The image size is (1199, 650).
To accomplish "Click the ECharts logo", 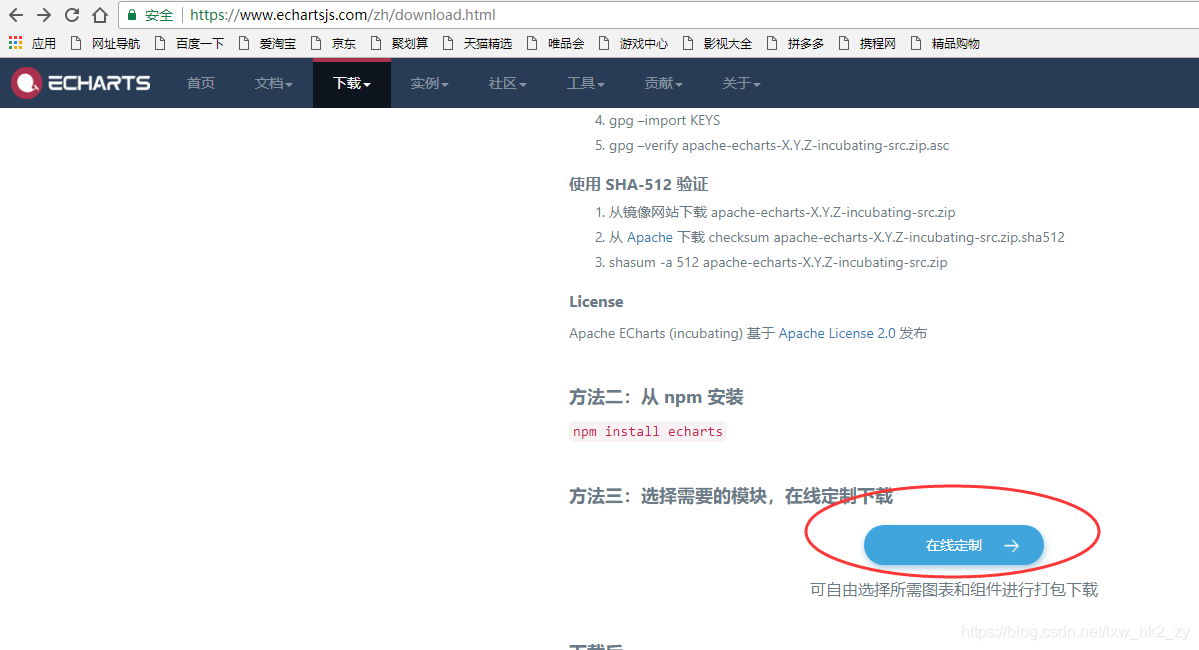I will (x=81, y=83).
